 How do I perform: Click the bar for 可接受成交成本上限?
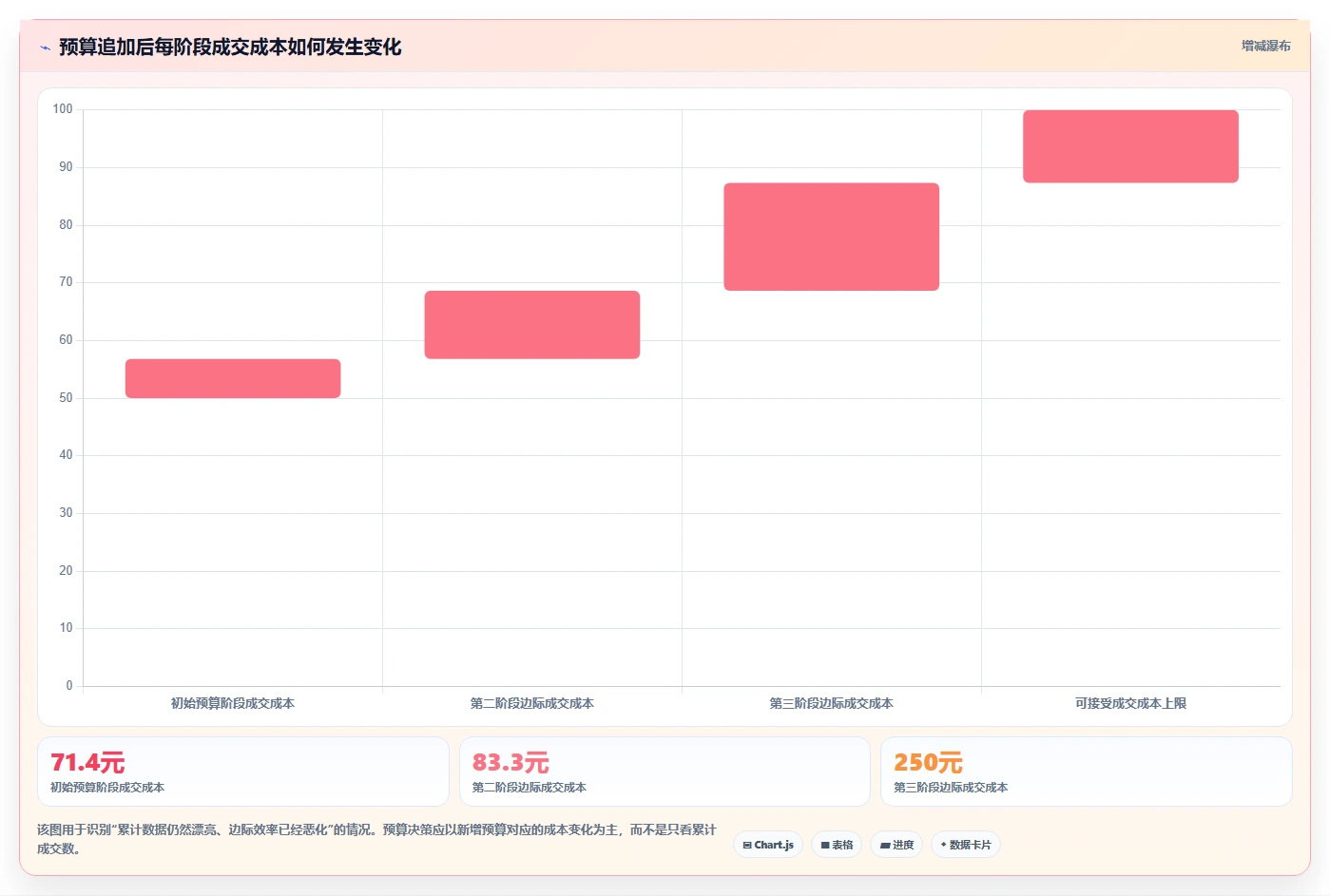point(1130,146)
